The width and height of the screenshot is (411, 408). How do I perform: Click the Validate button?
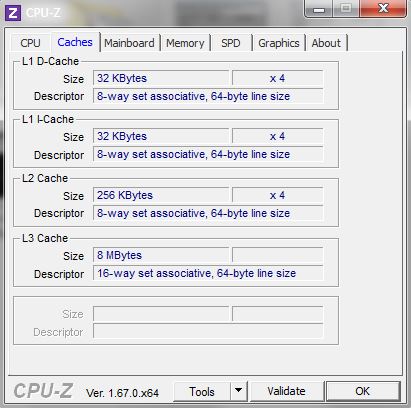(286, 391)
